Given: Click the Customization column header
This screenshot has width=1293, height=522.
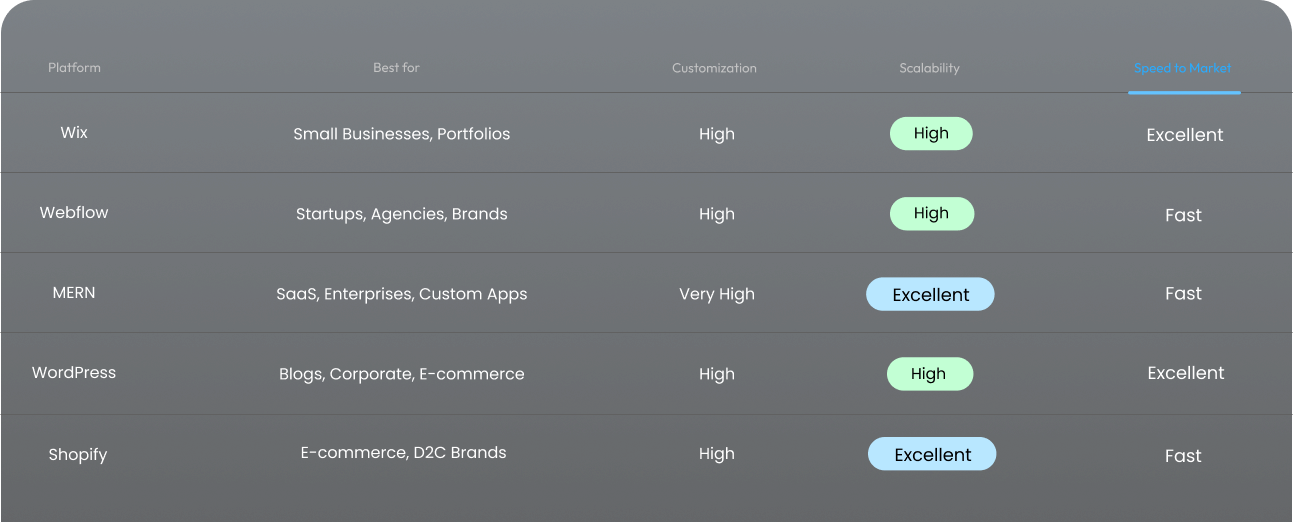Looking at the screenshot, I should [x=714, y=68].
